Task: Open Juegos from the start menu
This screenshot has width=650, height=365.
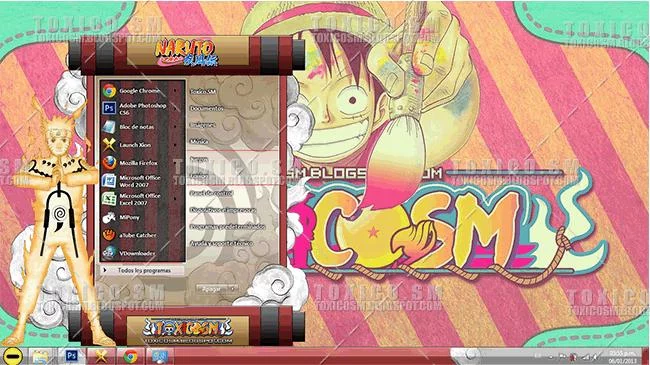Action: [199, 159]
